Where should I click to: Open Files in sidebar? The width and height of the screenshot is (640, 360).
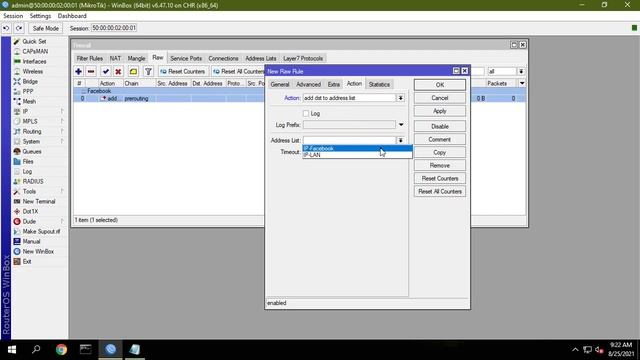click(28, 161)
